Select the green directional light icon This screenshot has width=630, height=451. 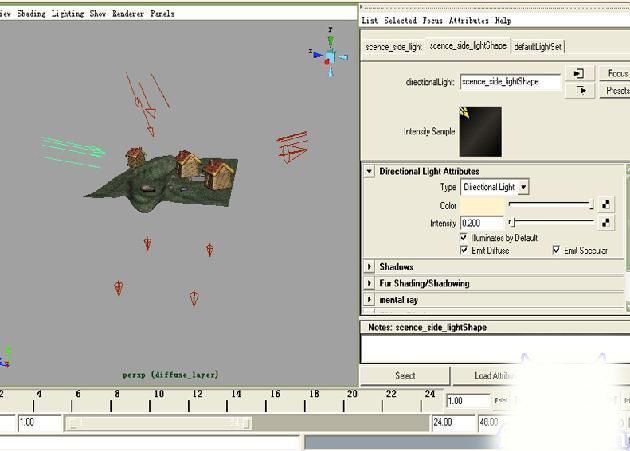point(74,151)
